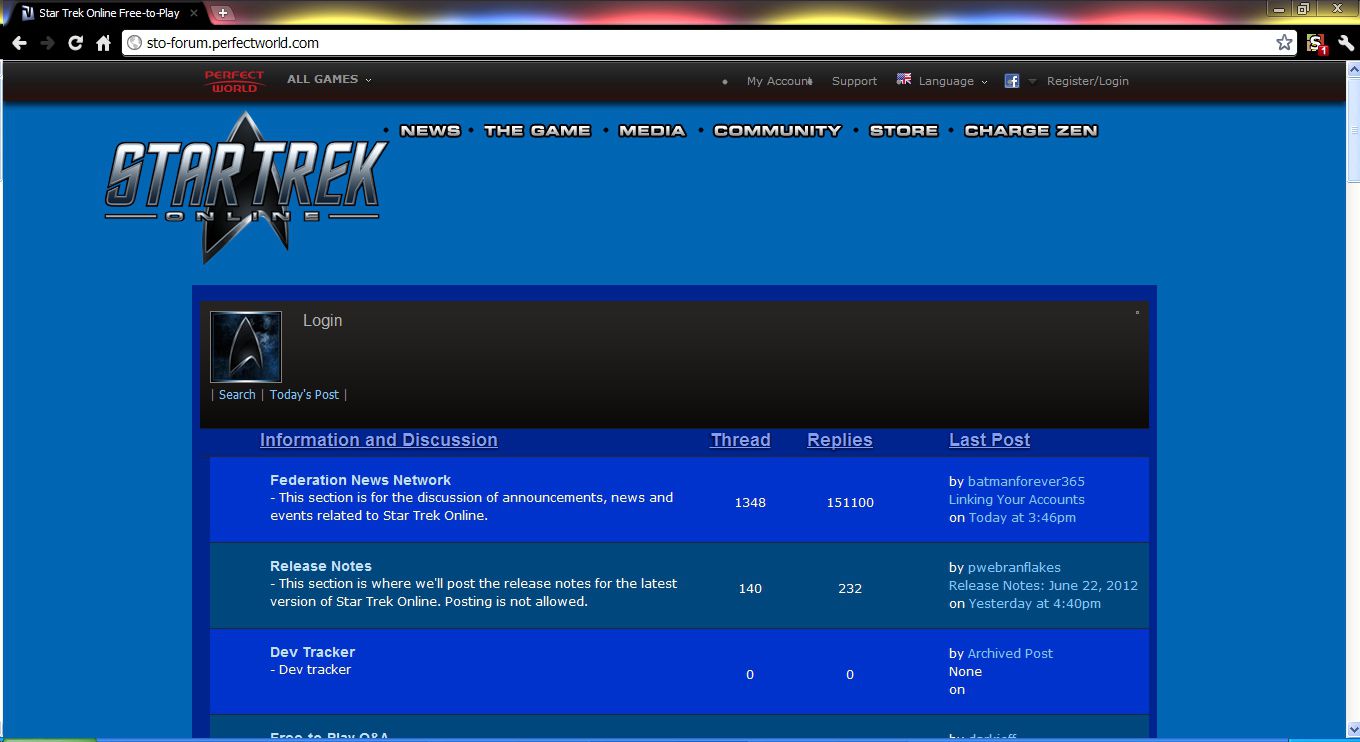Open the STORE menu
1360x742 pixels.
tap(904, 130)
